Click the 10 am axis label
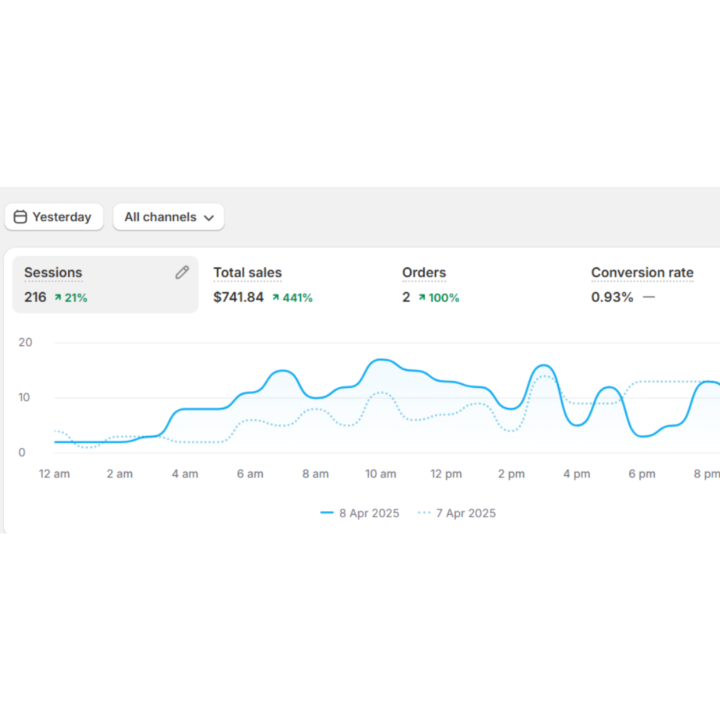Screen dimensions: 720x720 [x=381, y=474]
